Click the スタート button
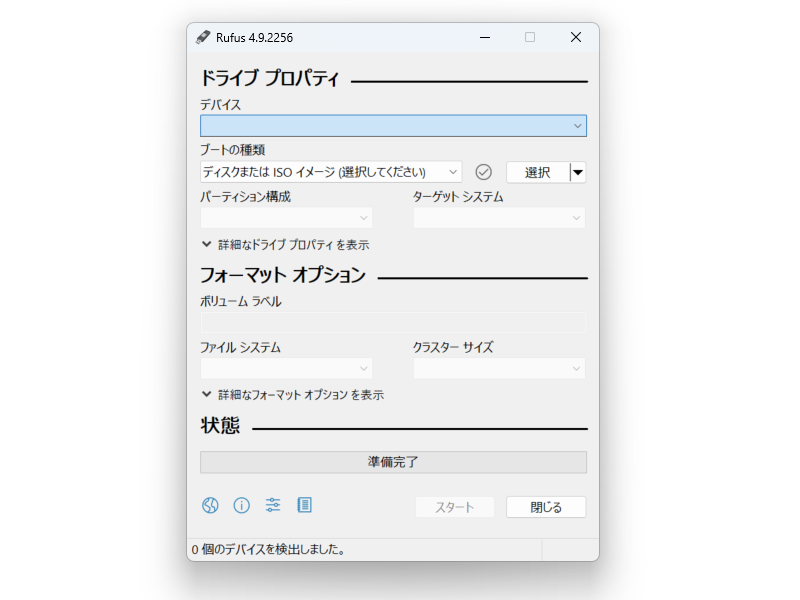Screen dimensions: 800x600 click(x=455, y=506)
